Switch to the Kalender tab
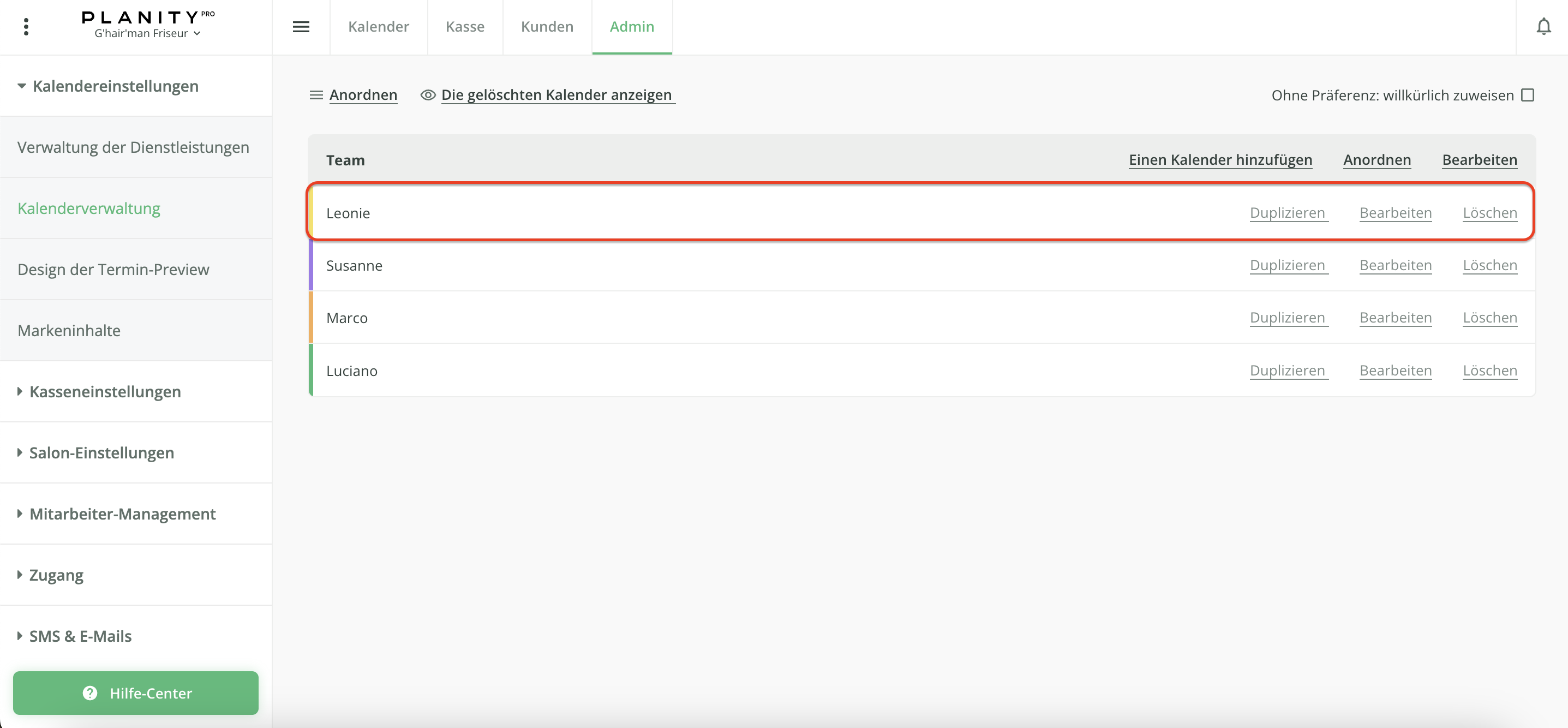 point(378,27)
